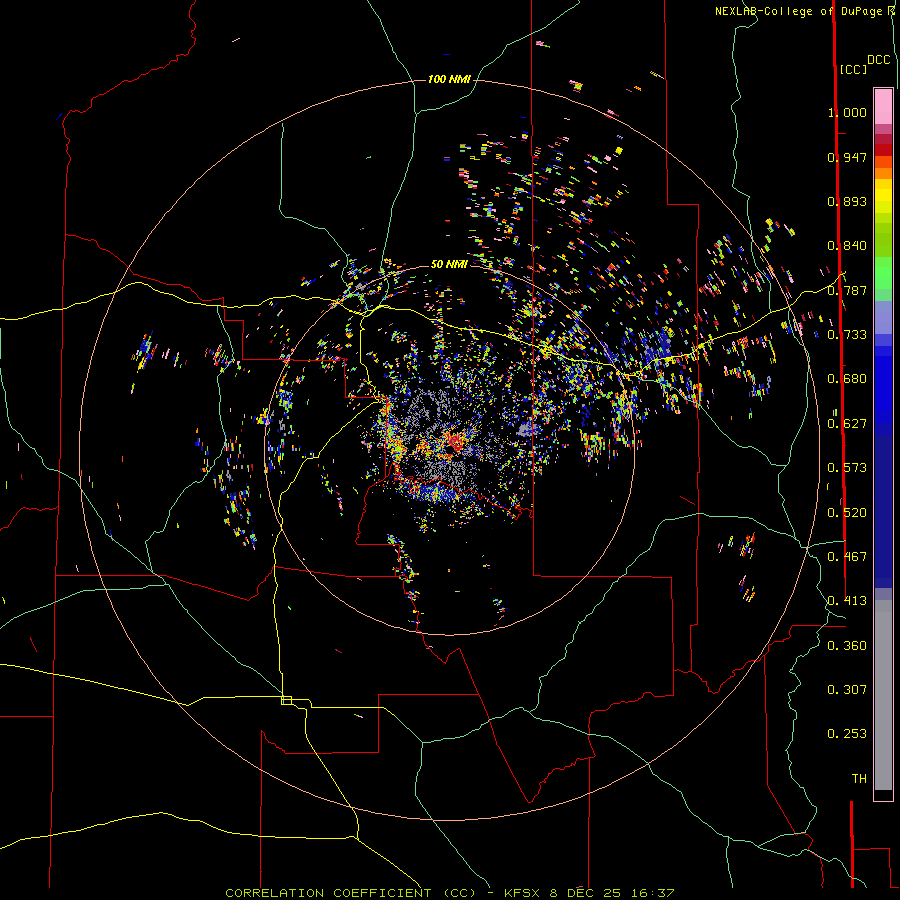Select the 0.733 scale value

847,335
